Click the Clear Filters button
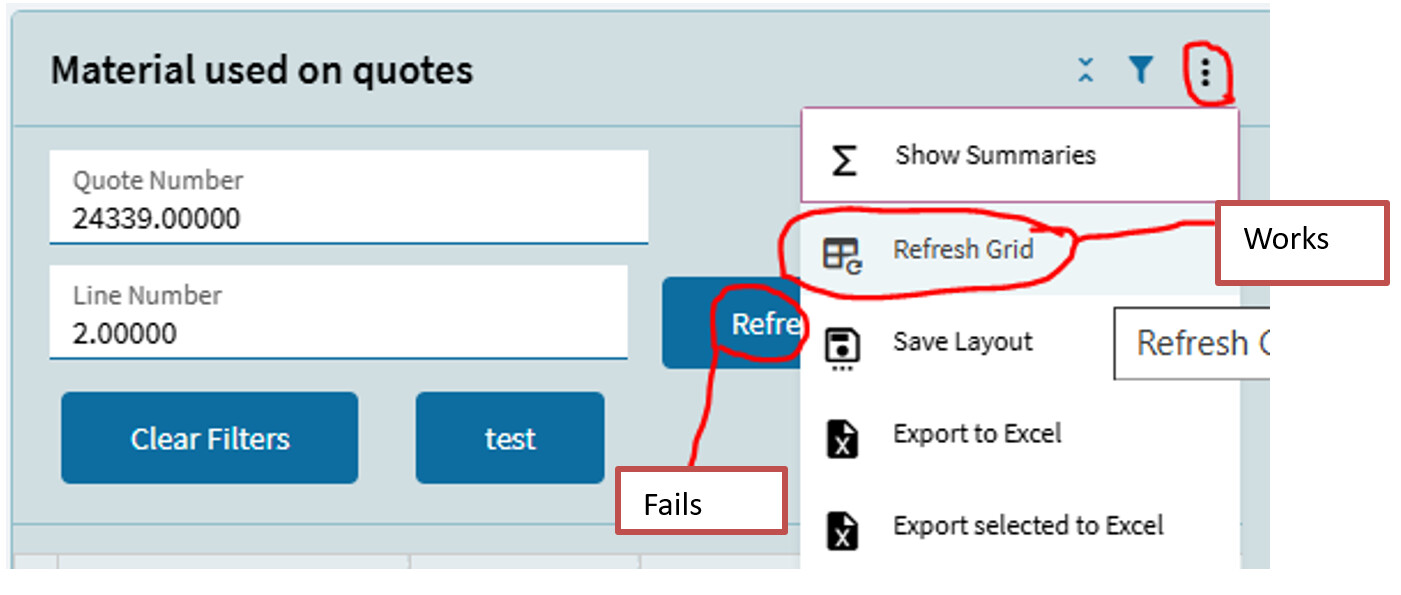This screenshot has height=595, width=1401. point(209,438)
